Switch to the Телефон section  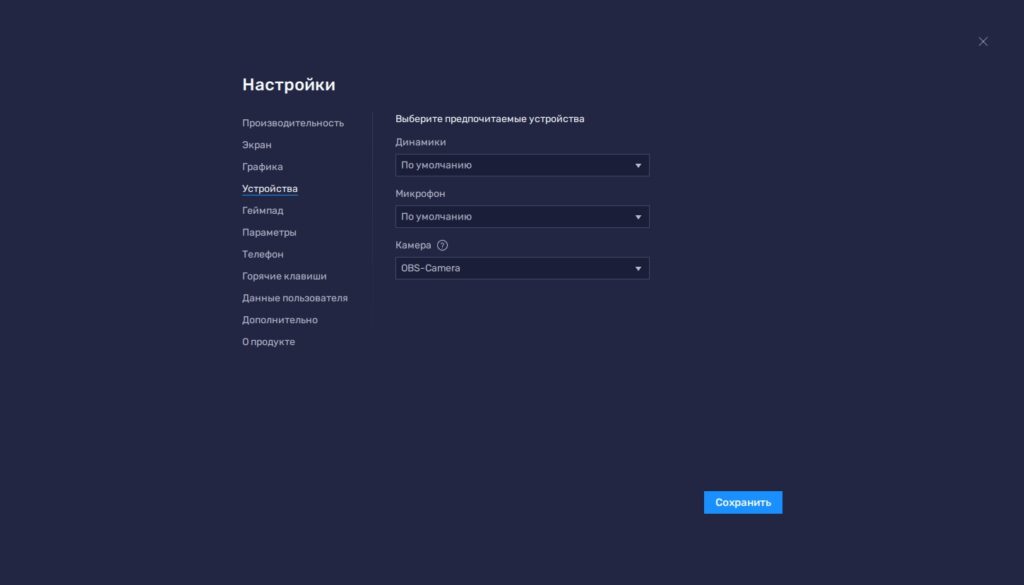tap(262, 254)
